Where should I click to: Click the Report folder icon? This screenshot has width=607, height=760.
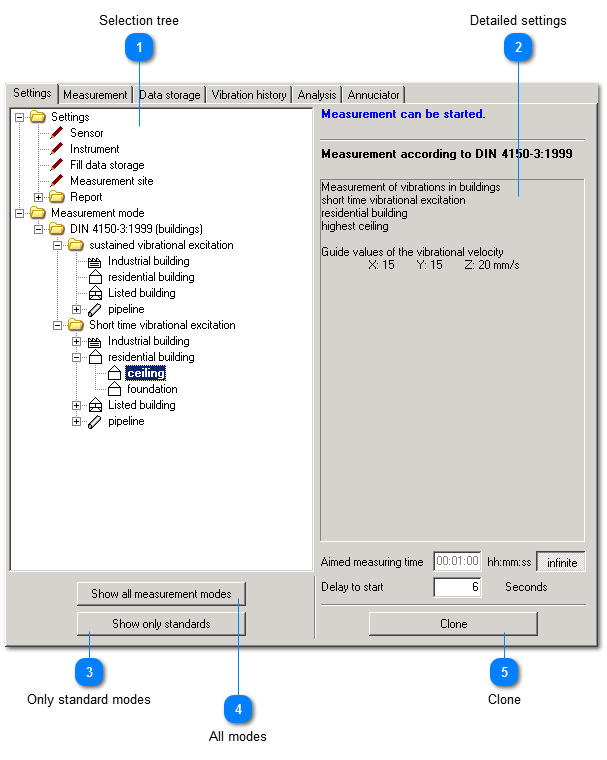pos(57,197)
